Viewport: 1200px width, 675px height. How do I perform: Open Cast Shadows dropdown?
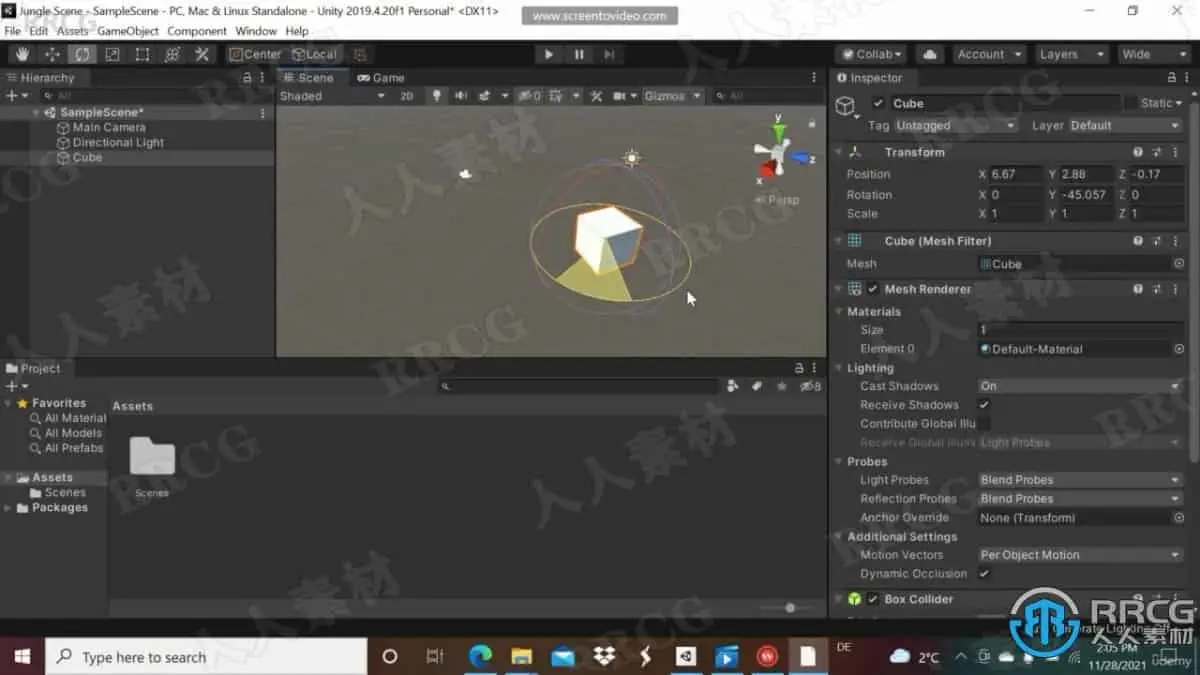(x=1081, y=386)
